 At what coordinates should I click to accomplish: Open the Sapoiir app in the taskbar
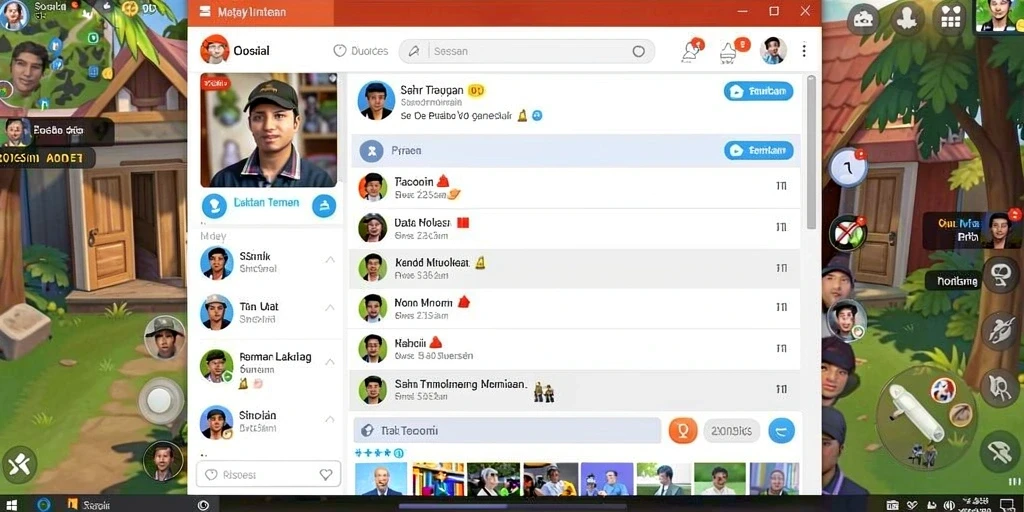89,505
